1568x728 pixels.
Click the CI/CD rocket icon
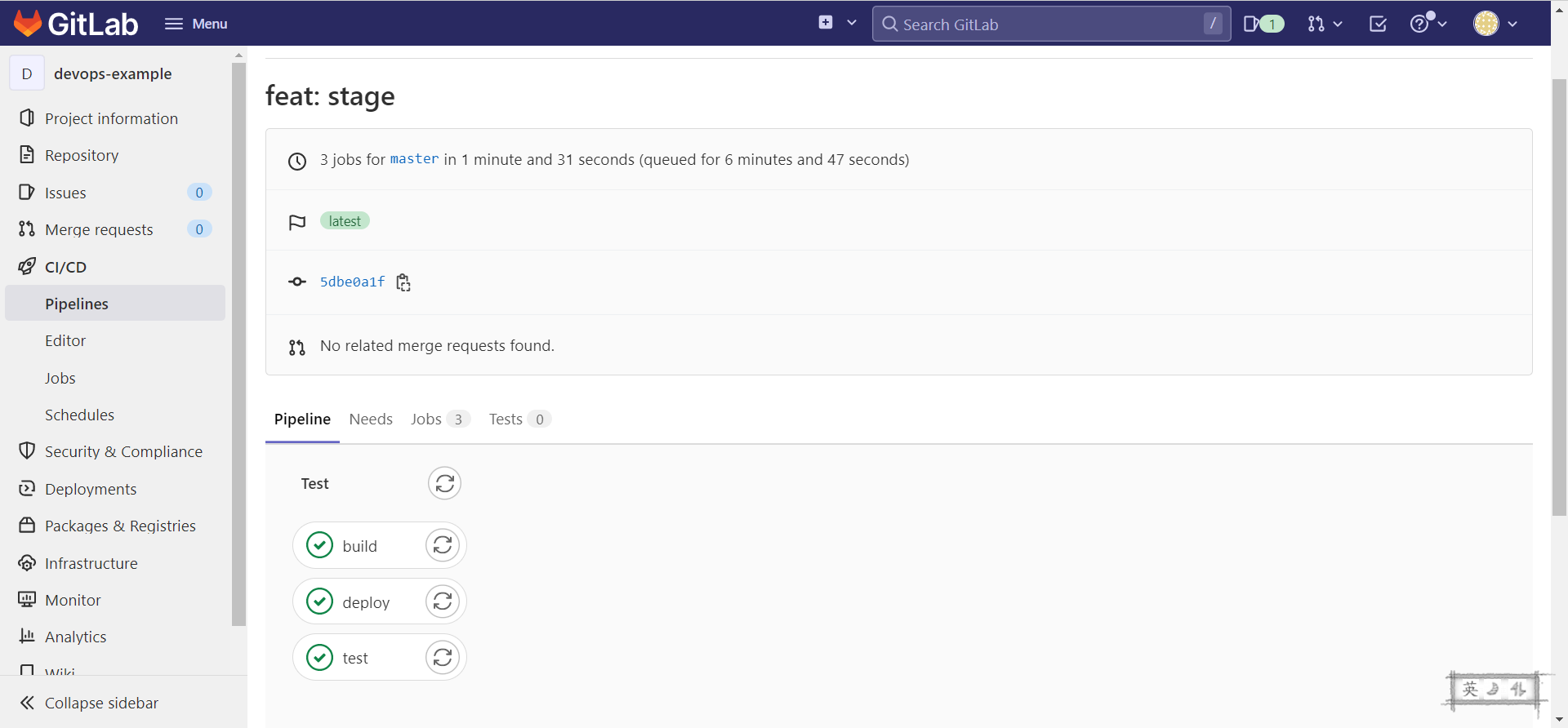click(x=27, y=266)
